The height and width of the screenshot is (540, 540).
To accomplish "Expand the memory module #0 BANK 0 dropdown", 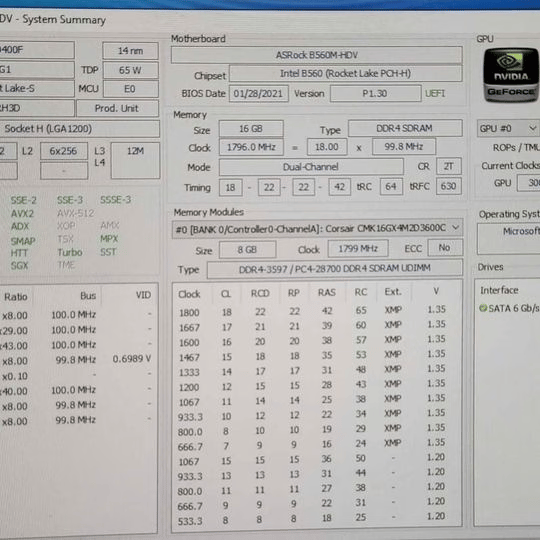I will [x=317, y=228].
